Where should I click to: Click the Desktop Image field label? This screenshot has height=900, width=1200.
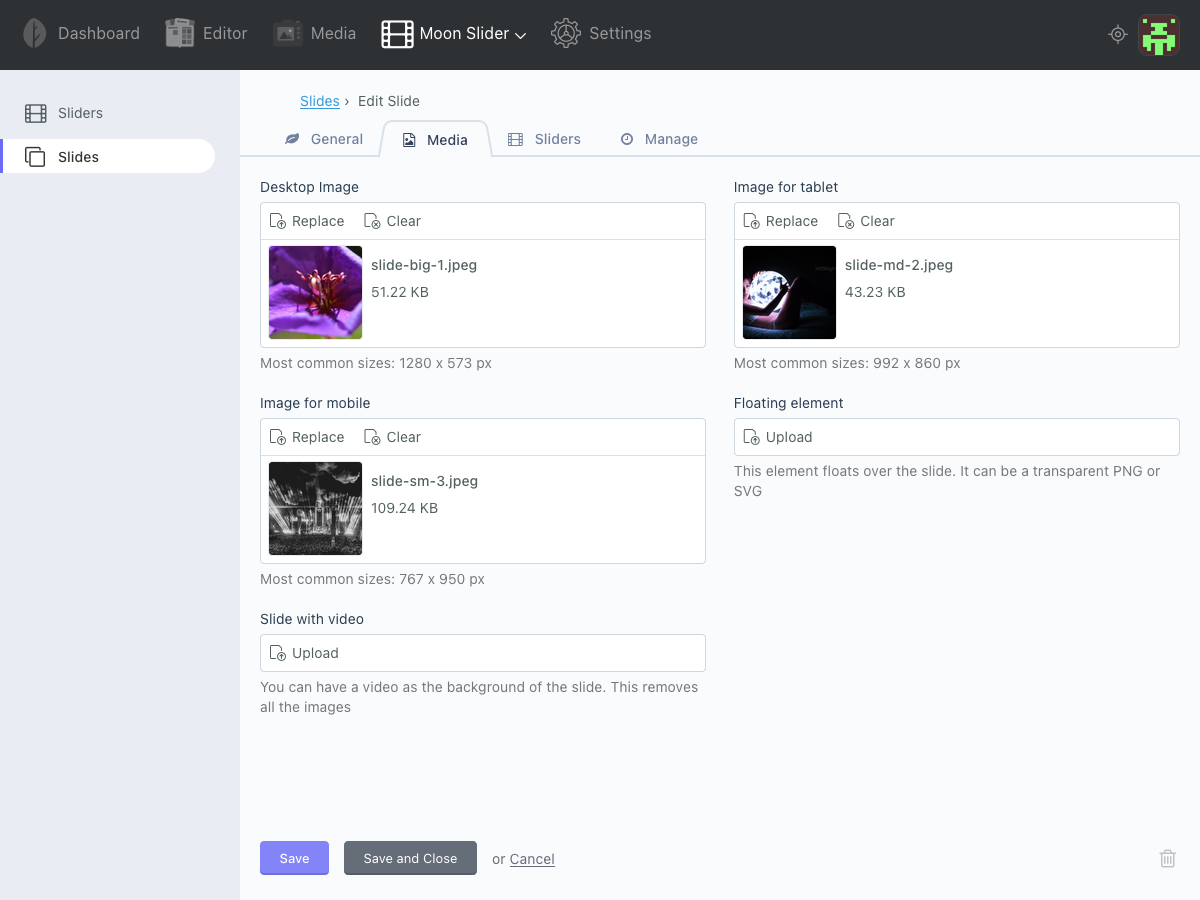point(309,187)
